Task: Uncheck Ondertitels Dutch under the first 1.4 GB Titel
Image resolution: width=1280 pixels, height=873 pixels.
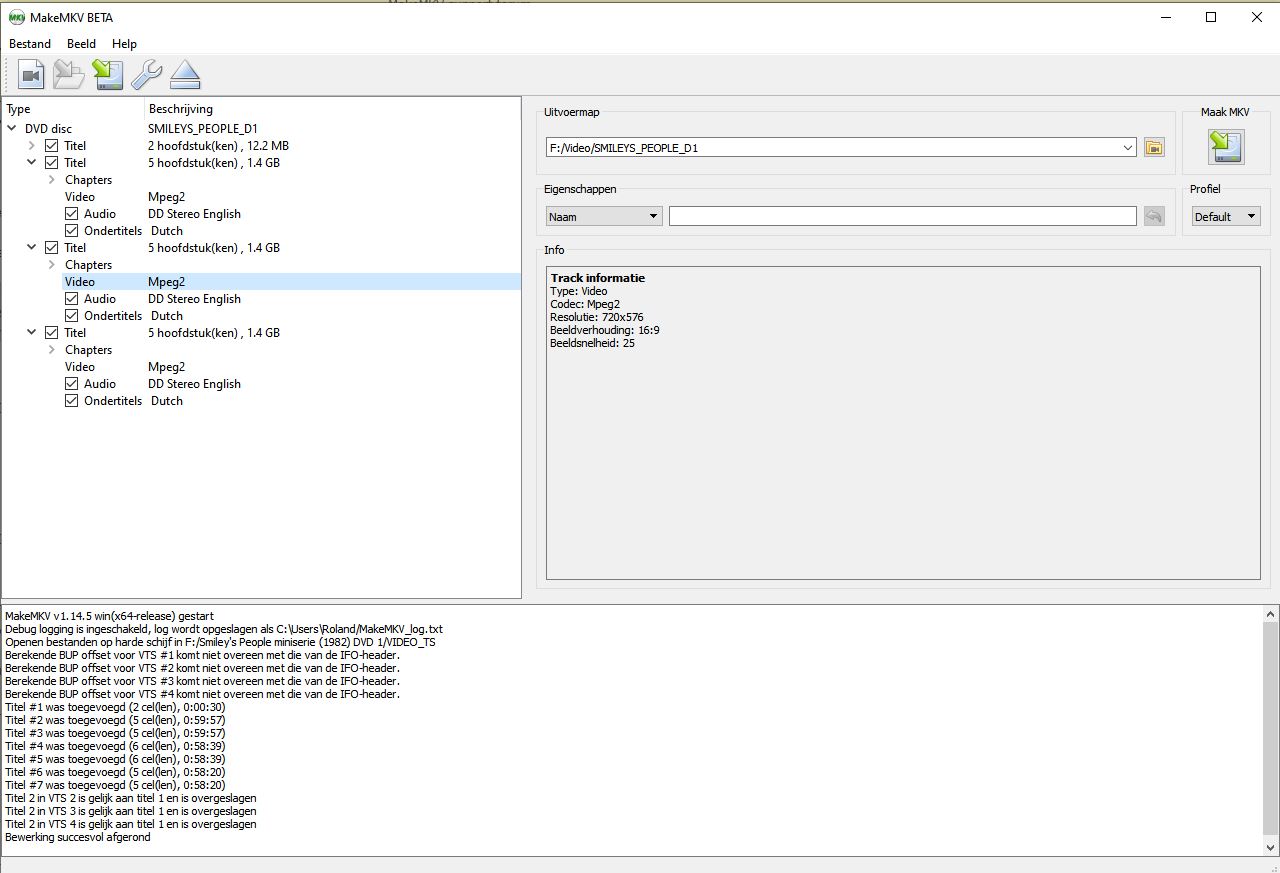Action: pos(72,231)
